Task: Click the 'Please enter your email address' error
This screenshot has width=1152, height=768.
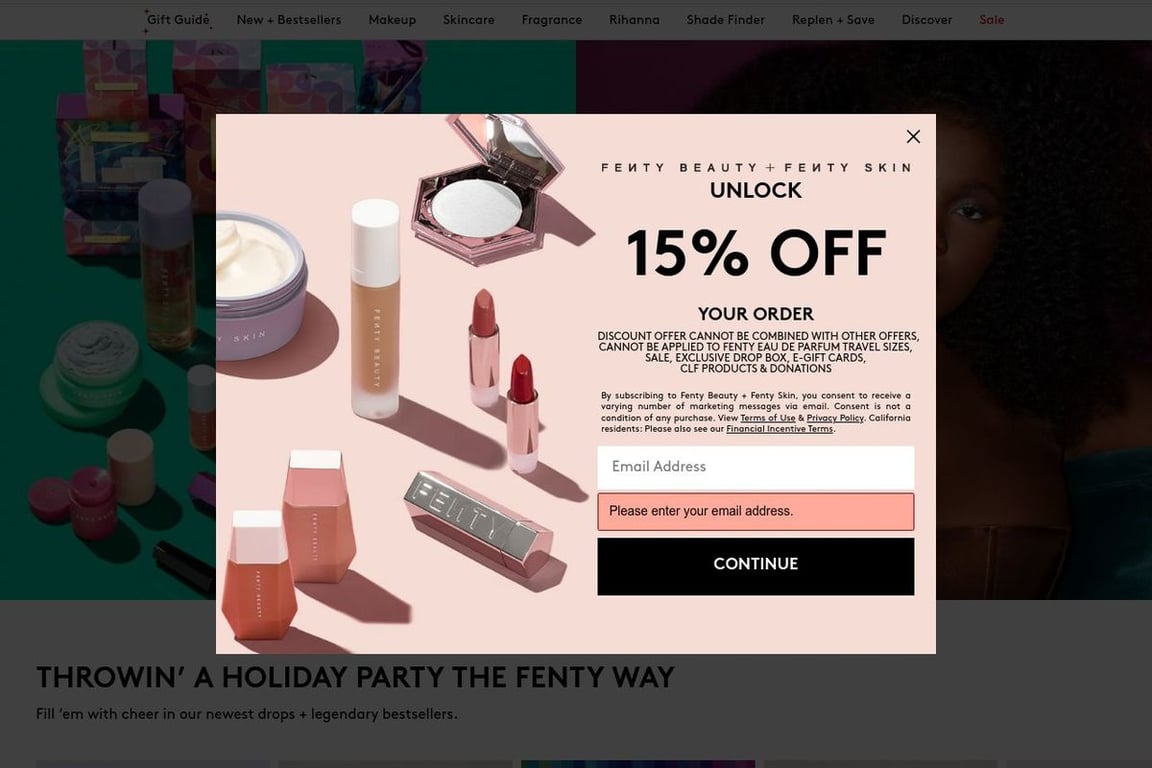Action: coord(755,512)
